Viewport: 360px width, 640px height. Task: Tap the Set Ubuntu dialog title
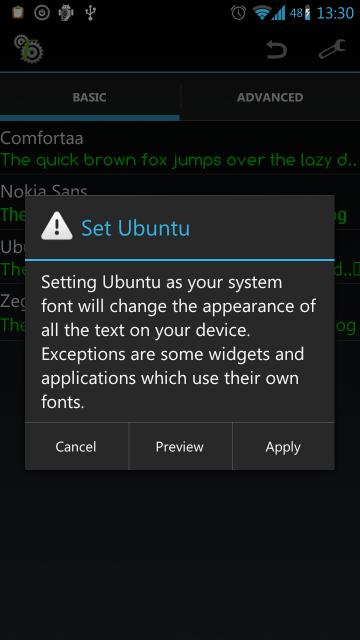pyautogui.click(x=136, y=228)
